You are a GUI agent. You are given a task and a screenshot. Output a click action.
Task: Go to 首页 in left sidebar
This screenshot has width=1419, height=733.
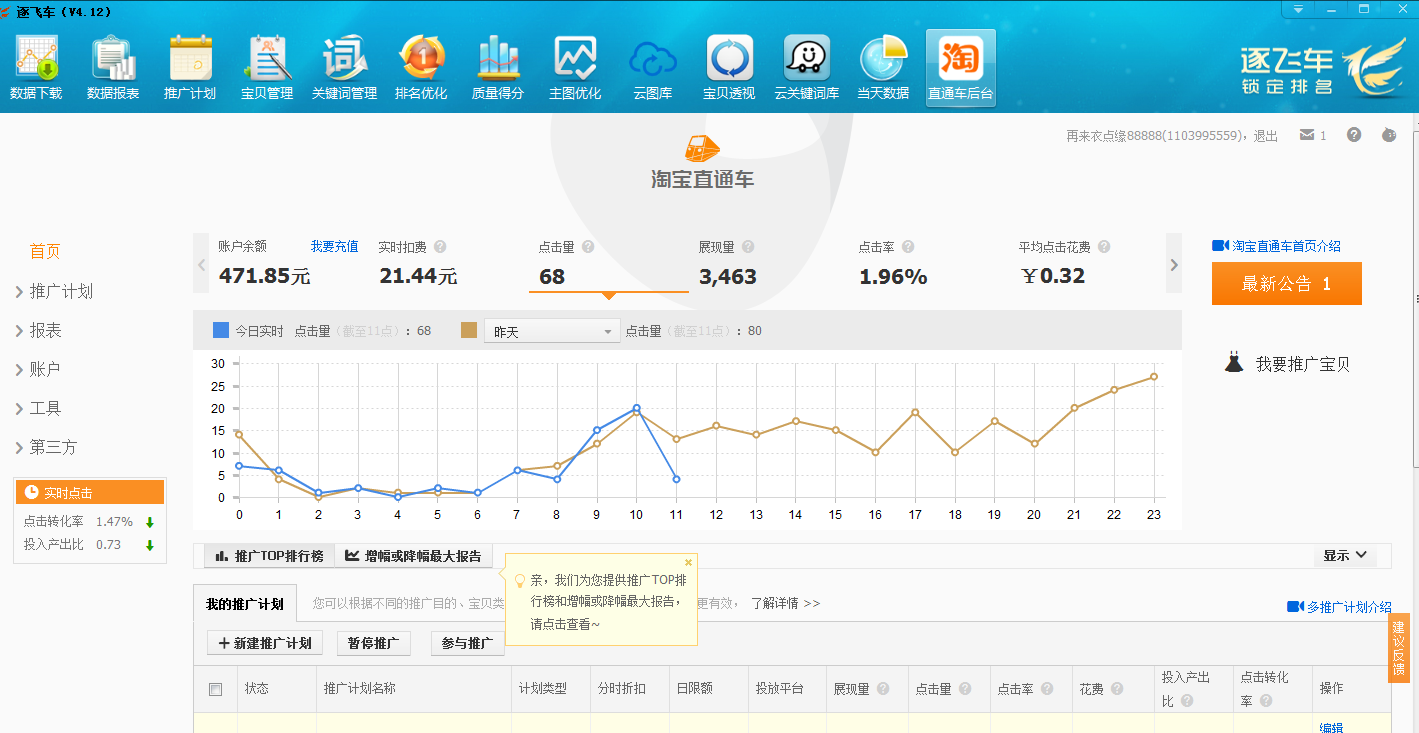(x=45, y=252)
